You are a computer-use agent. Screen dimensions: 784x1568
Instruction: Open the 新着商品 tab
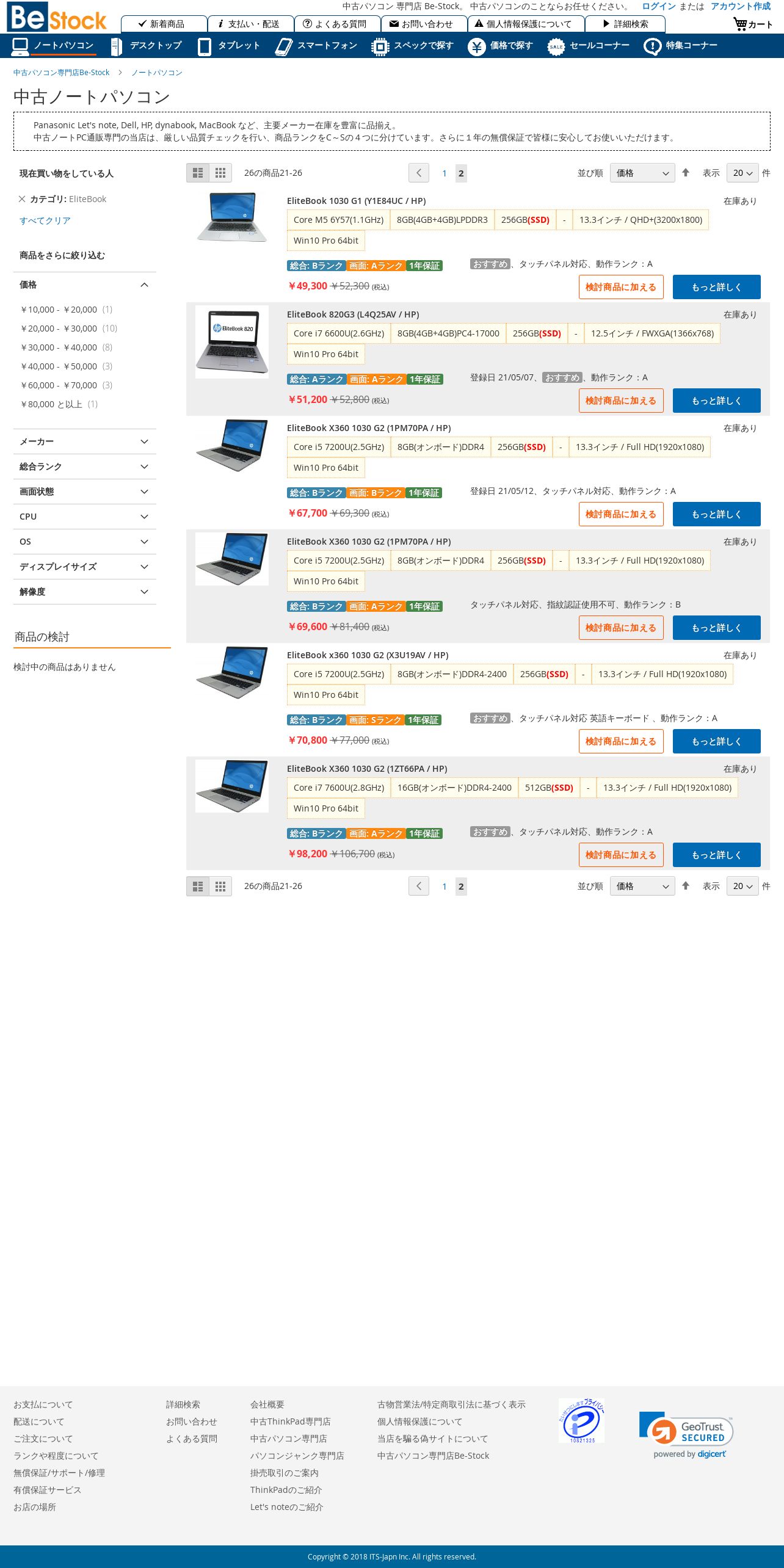pos(164,24)
